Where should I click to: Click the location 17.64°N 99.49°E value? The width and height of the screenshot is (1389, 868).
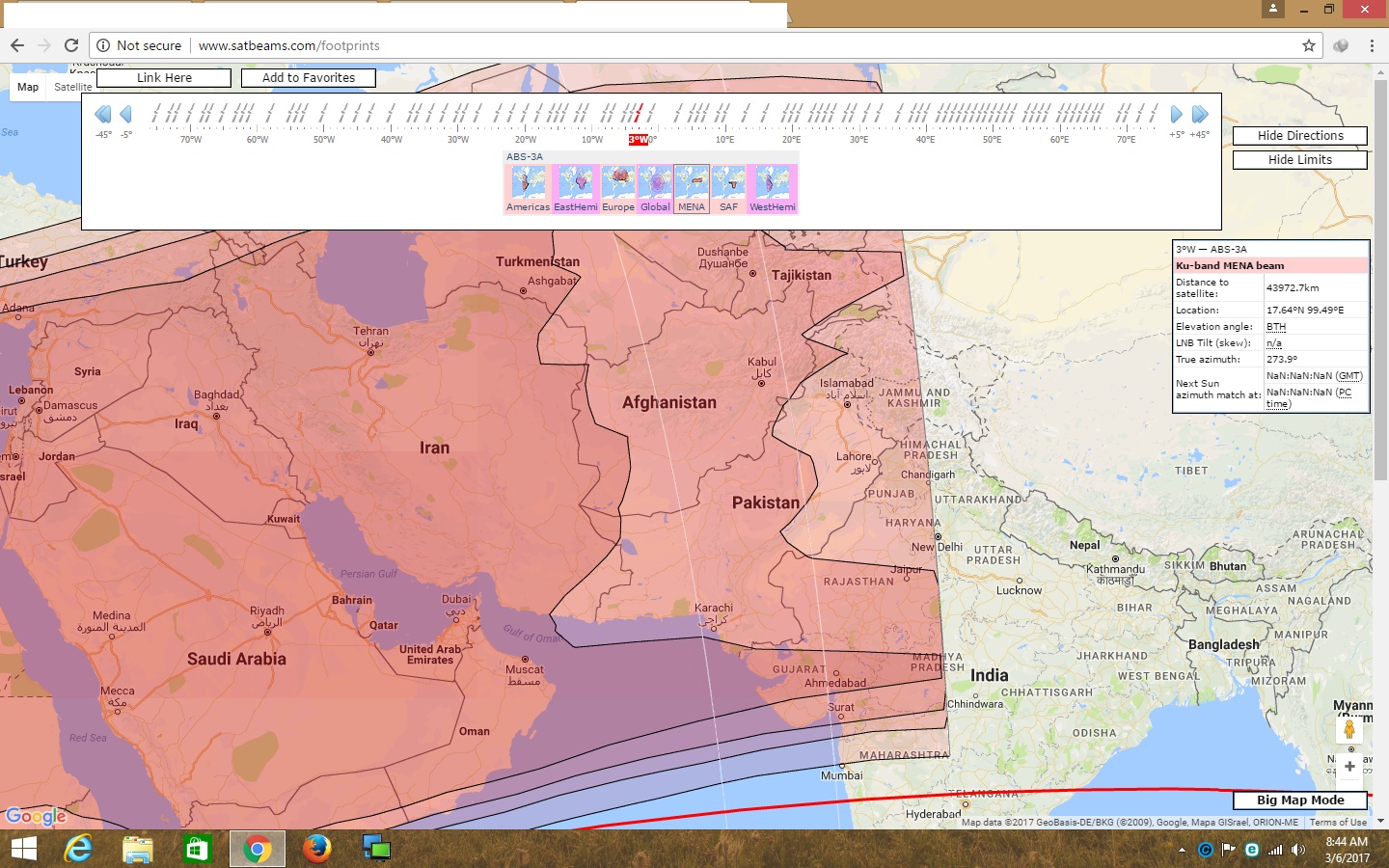pyautogui.click(x=1305, y=311)
